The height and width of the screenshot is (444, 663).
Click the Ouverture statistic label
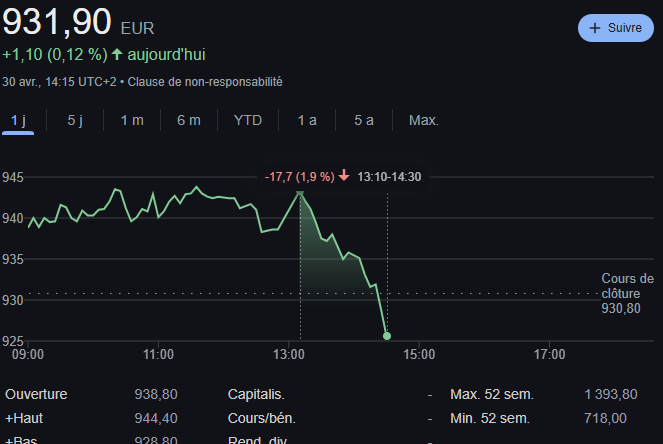click(38, 394)
